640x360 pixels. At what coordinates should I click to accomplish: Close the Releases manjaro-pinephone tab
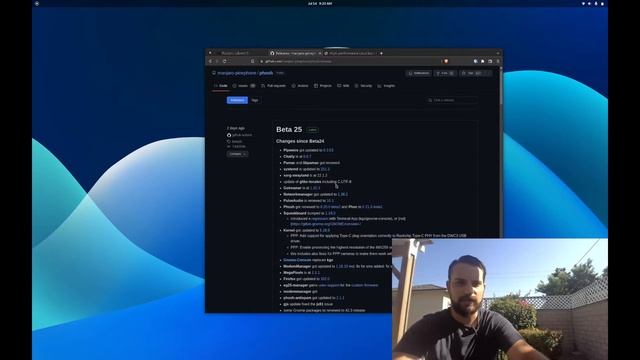click(x=320, y=53)
